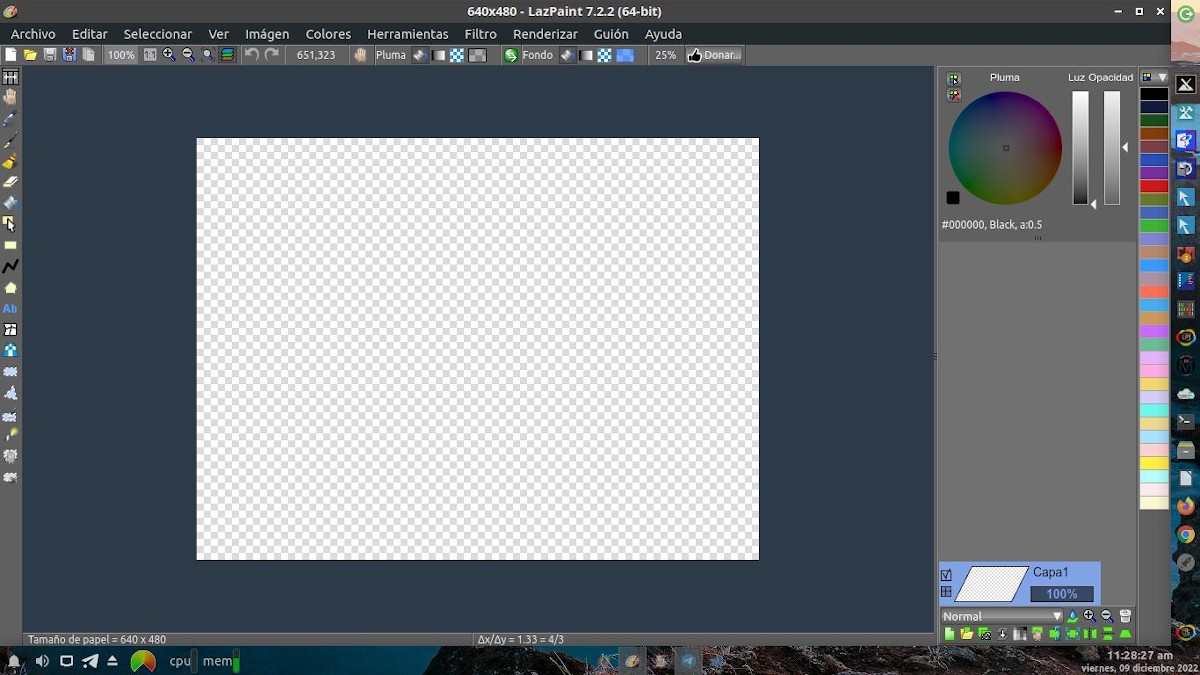Select the Magic wand tool in the toolbox
This screenshot has height=675, width=1200.
[x=10, y=435]
